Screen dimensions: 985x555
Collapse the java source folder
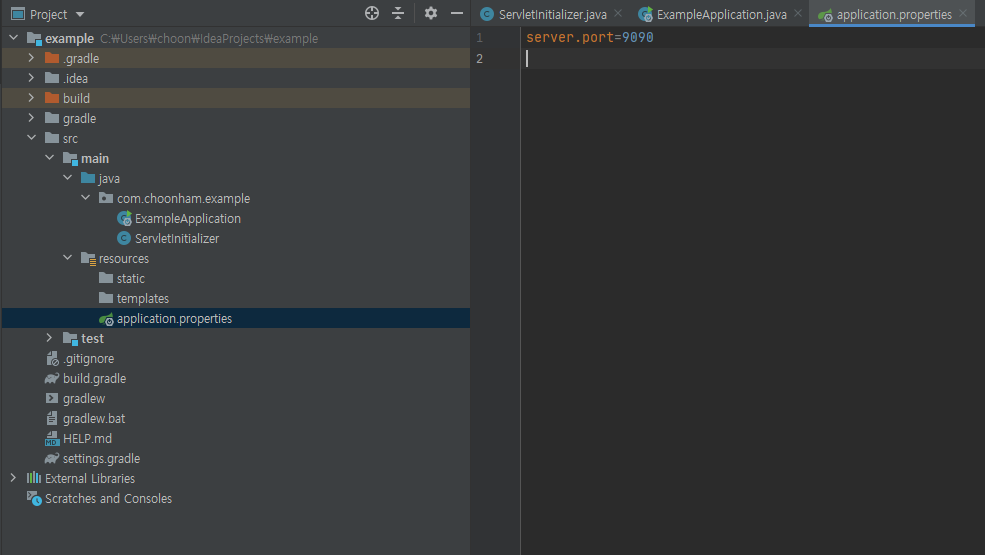click(x=67, y=178)
